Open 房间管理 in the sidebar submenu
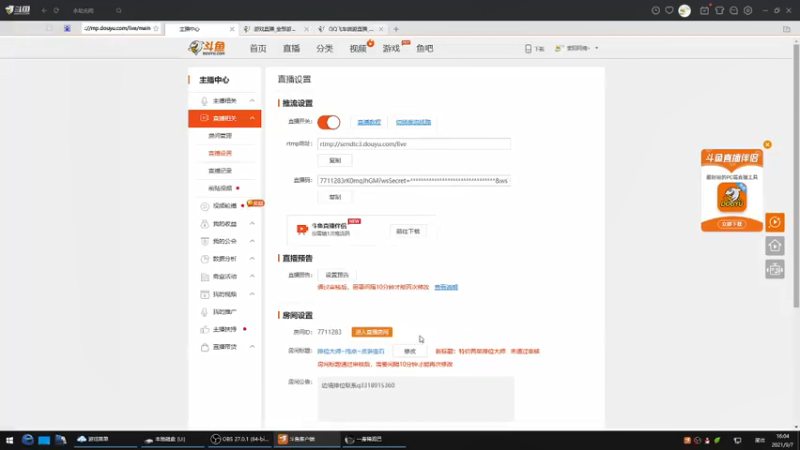The width and height of the screenshot is (800, 450). point(220,136)
